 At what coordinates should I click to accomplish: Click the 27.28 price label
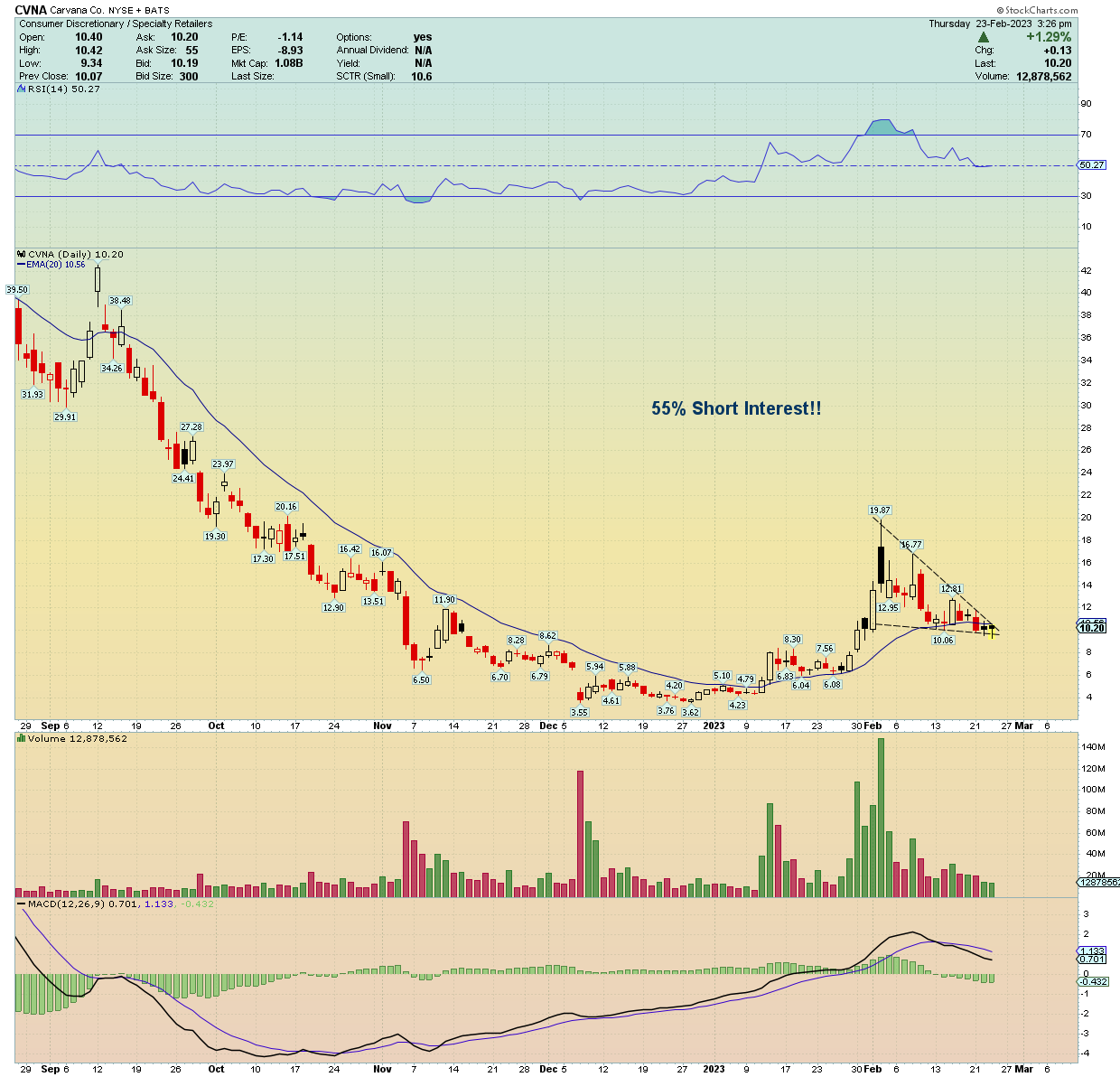pyautogui.click(x=191, y=426)
